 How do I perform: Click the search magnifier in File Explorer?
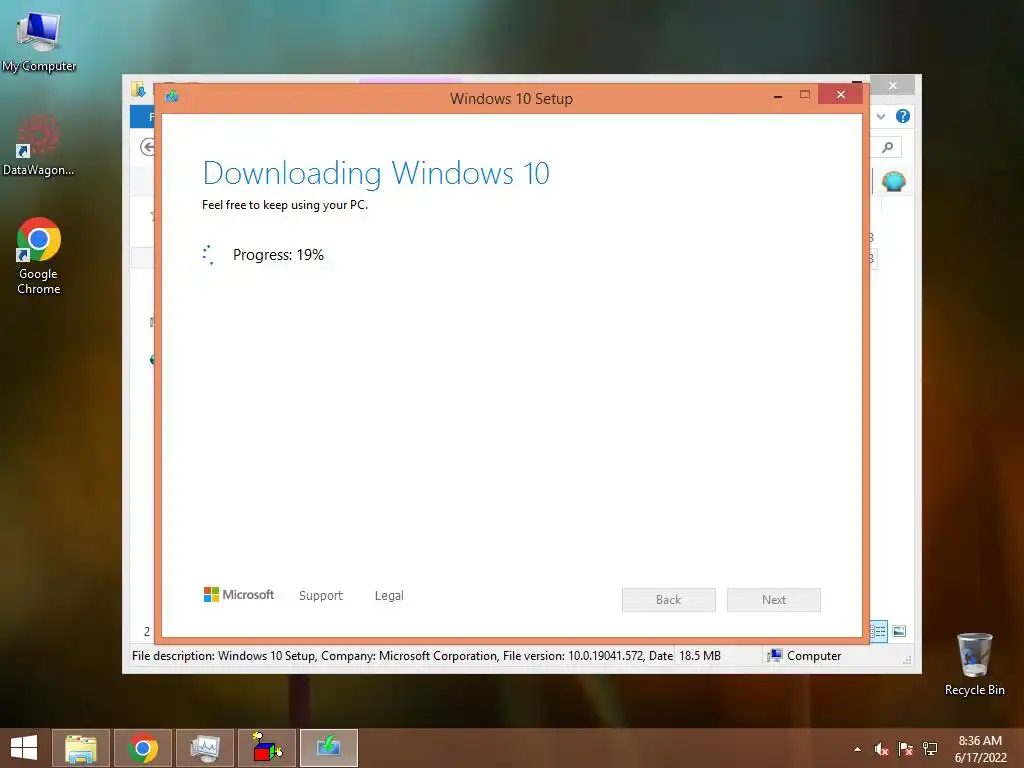coord(887,148)
